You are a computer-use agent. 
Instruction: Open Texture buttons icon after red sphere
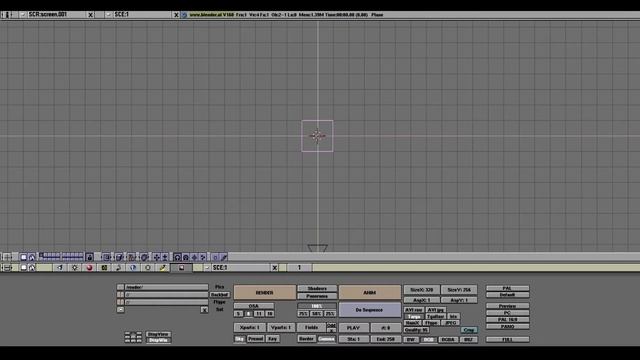(104, 268)
